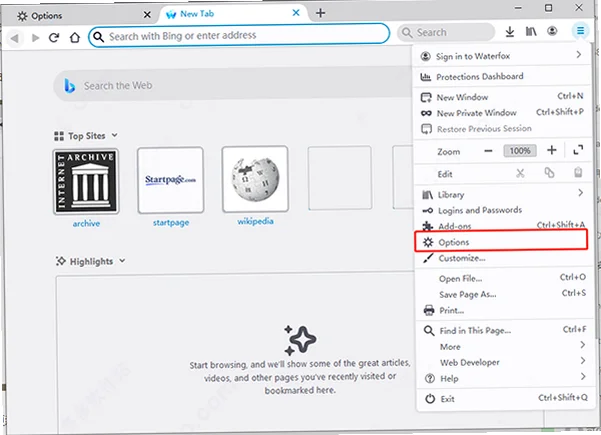Choose New Window menu entry
The image size is (601, 435).
502,97
